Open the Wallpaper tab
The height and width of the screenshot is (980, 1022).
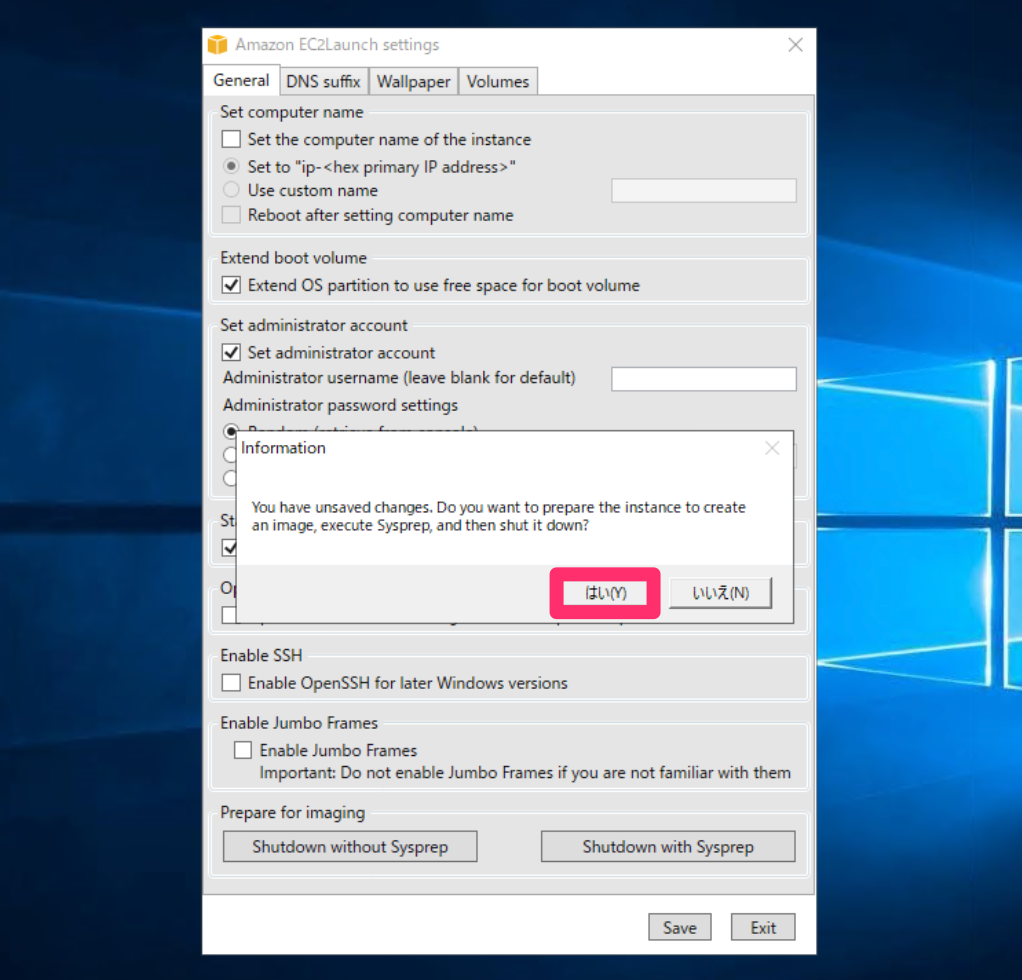413,81
